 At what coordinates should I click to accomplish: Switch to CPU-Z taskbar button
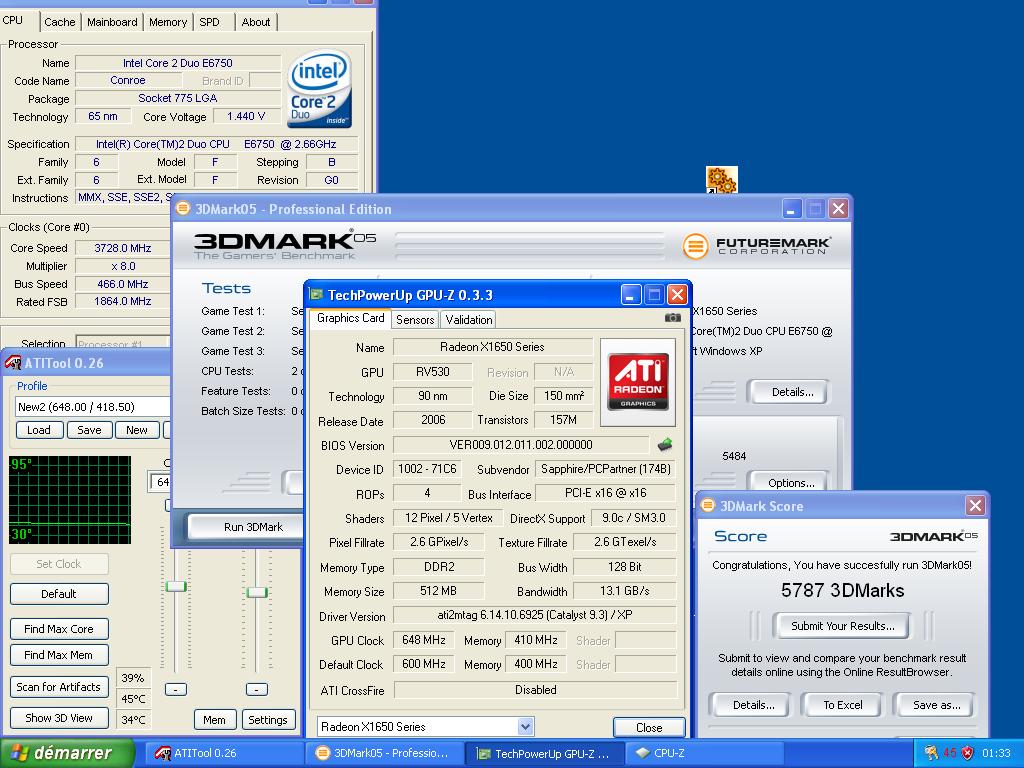[705, 753]
